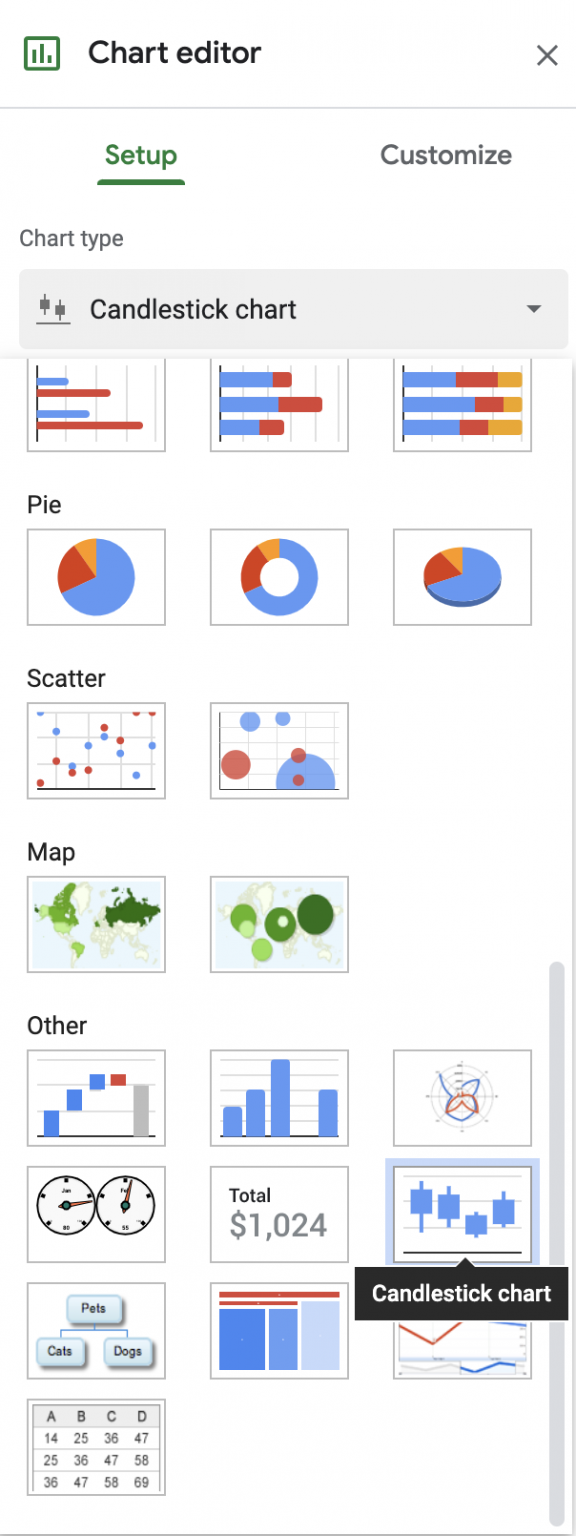Select the gauge chart type
Viewport: 576px width, 1536px height.
pyautogui.click(x=96, y=1214)
